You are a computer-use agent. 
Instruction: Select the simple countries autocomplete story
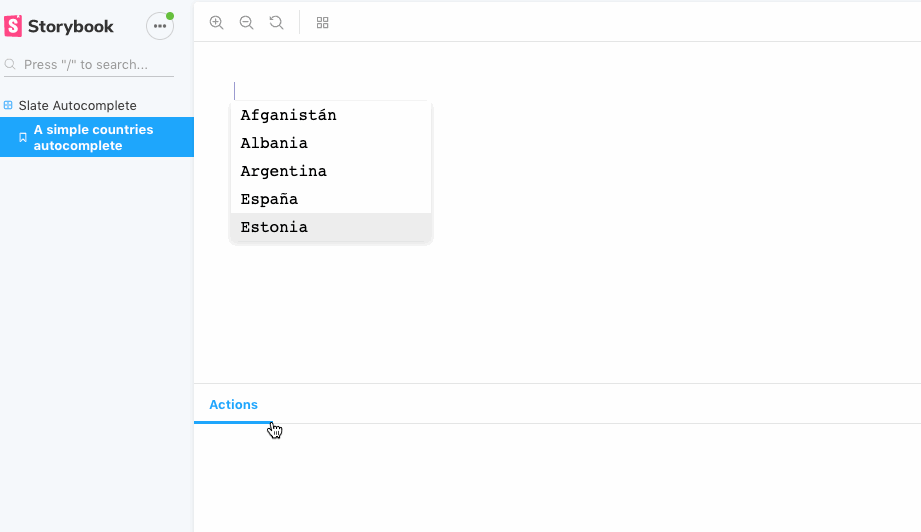coord(93,137)
